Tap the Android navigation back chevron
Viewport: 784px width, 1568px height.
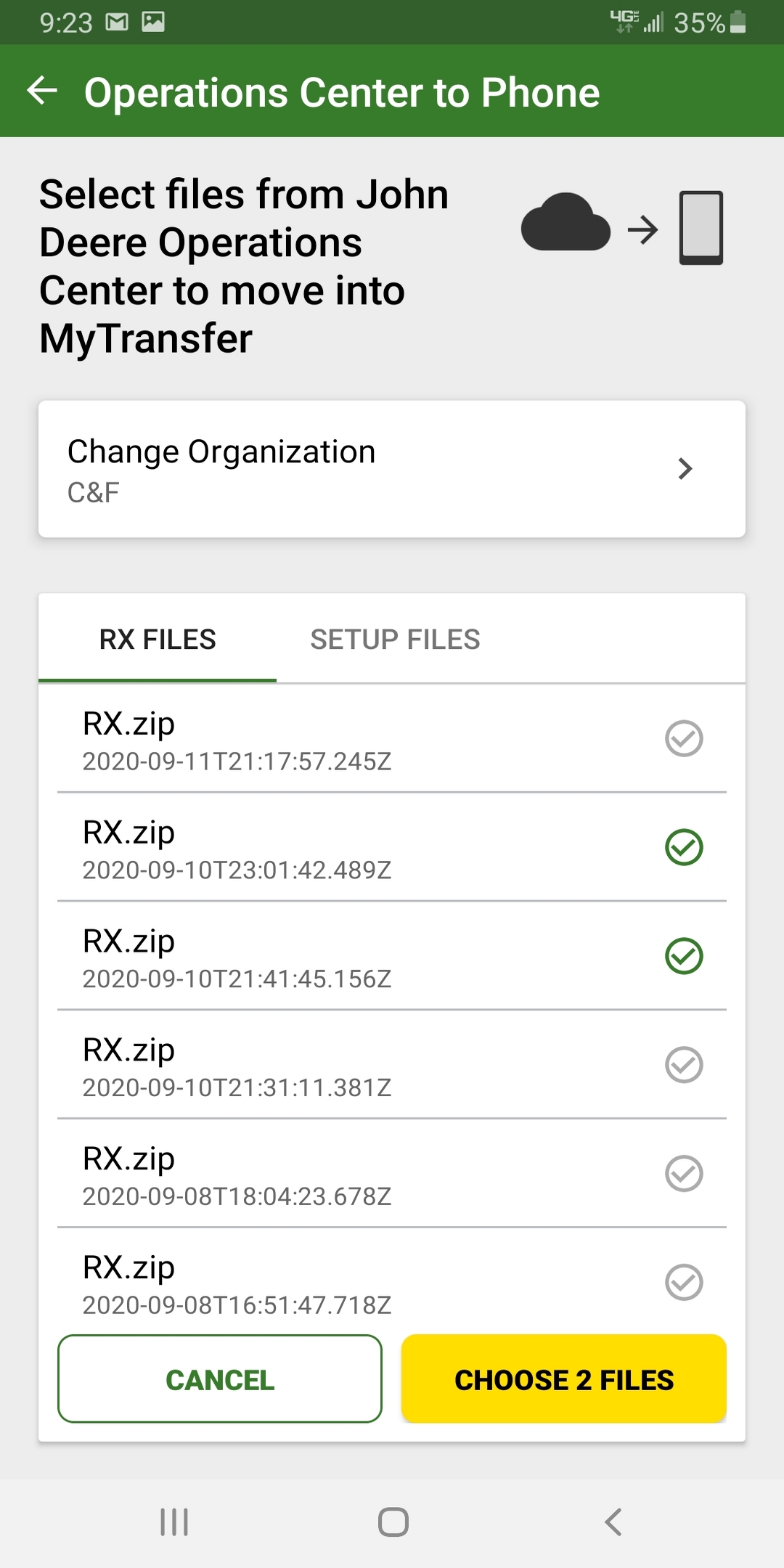(x=613, y=1522)
